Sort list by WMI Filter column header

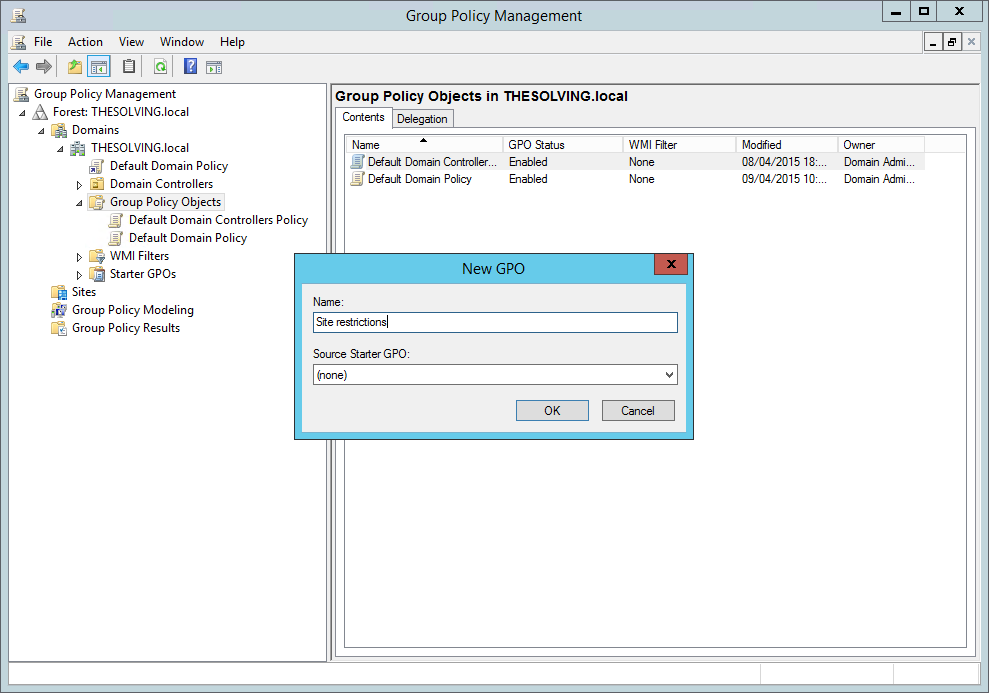pos(679,144)
